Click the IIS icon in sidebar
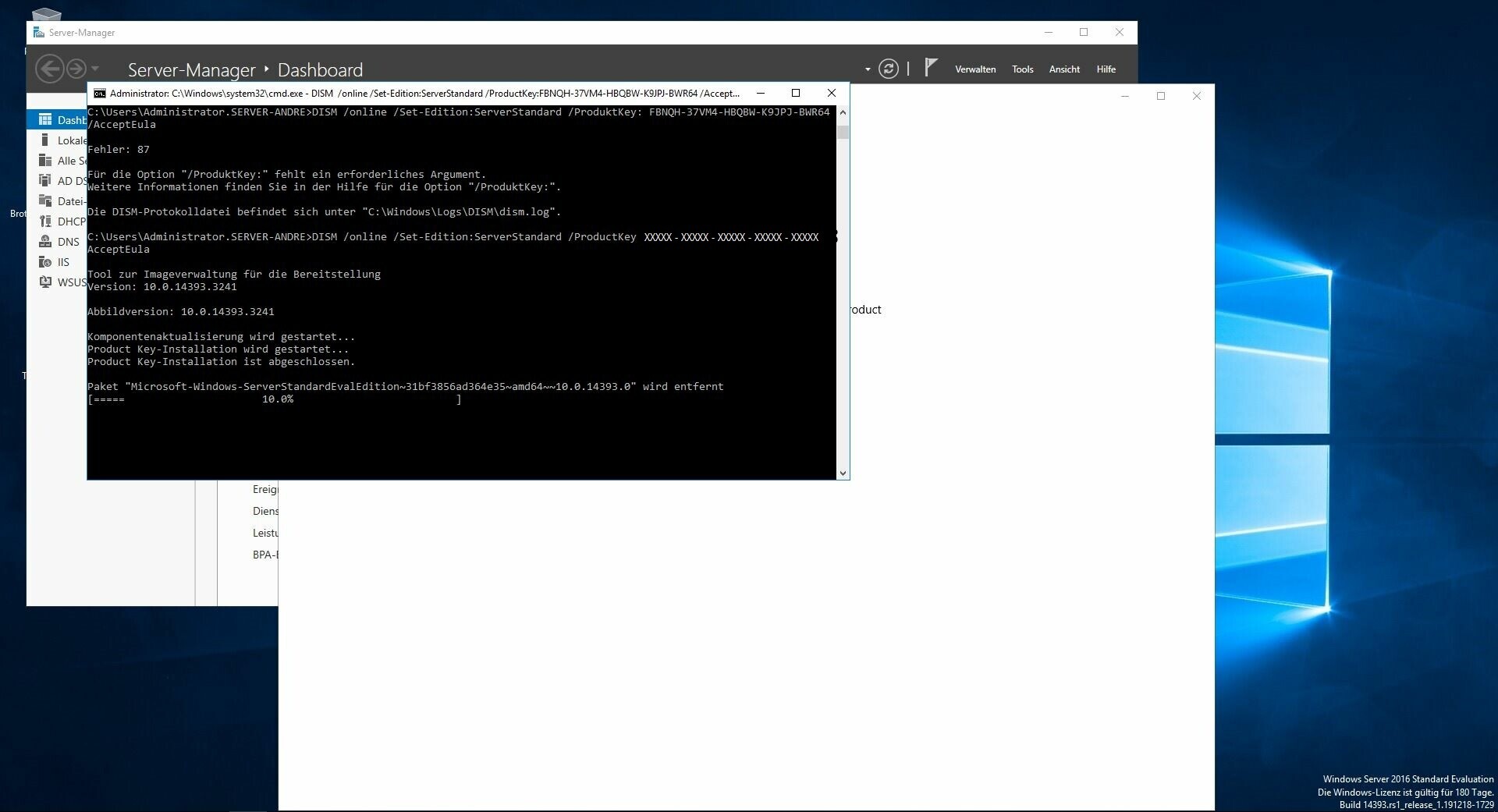This screenshot has width=1498, height=812. coord(45,261)
